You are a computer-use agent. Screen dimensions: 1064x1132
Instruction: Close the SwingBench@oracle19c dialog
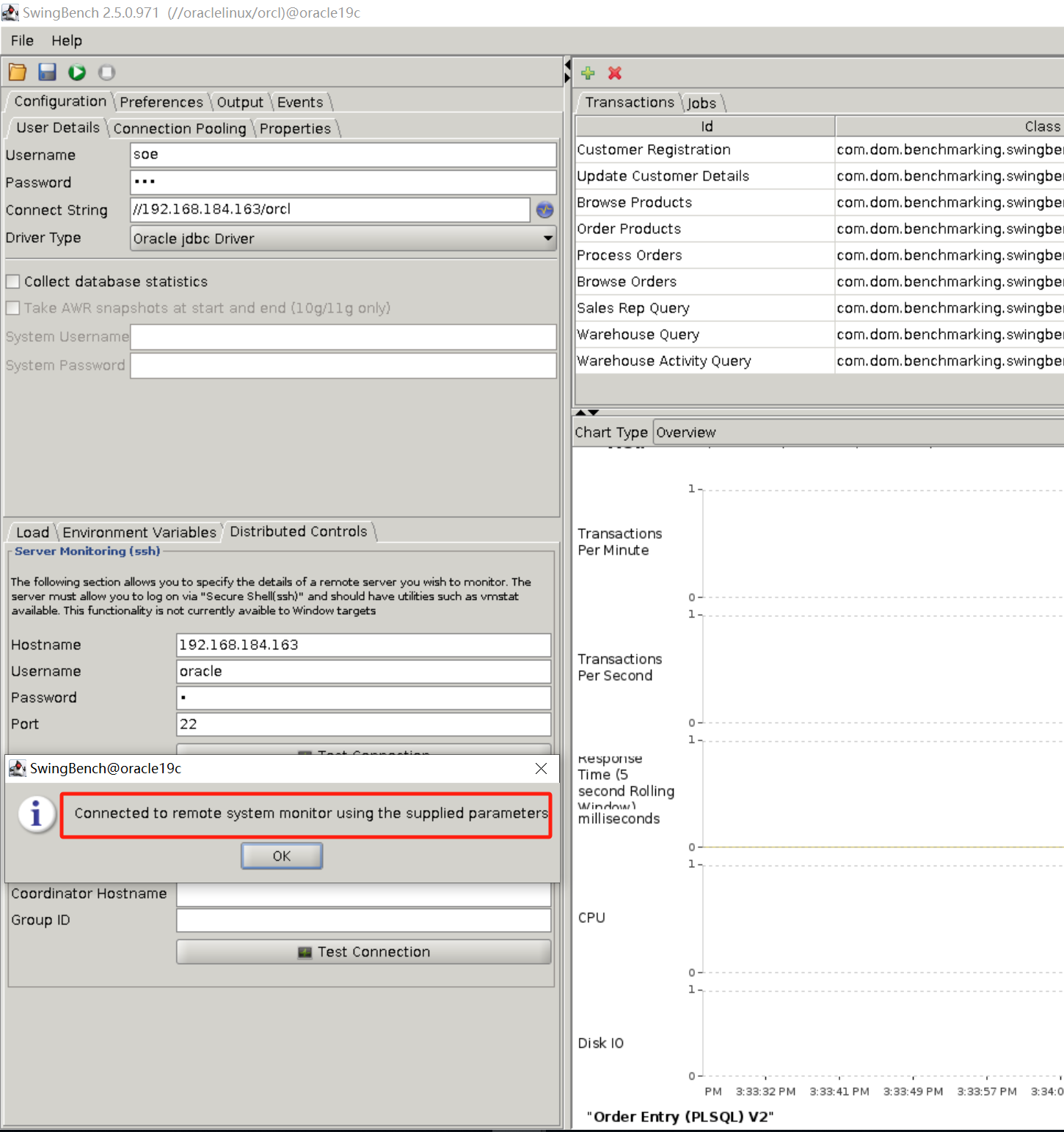pyautogui.click(x=541, y=768)
